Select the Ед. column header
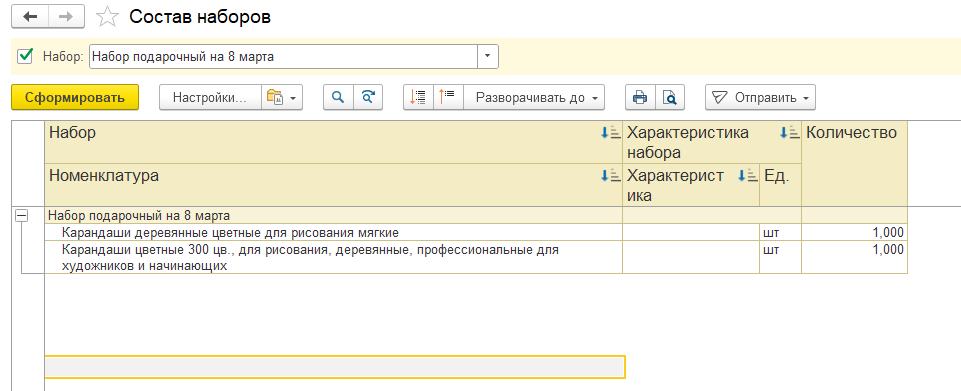The height and width of the screenshot is (391, 961). click(780, 184)
